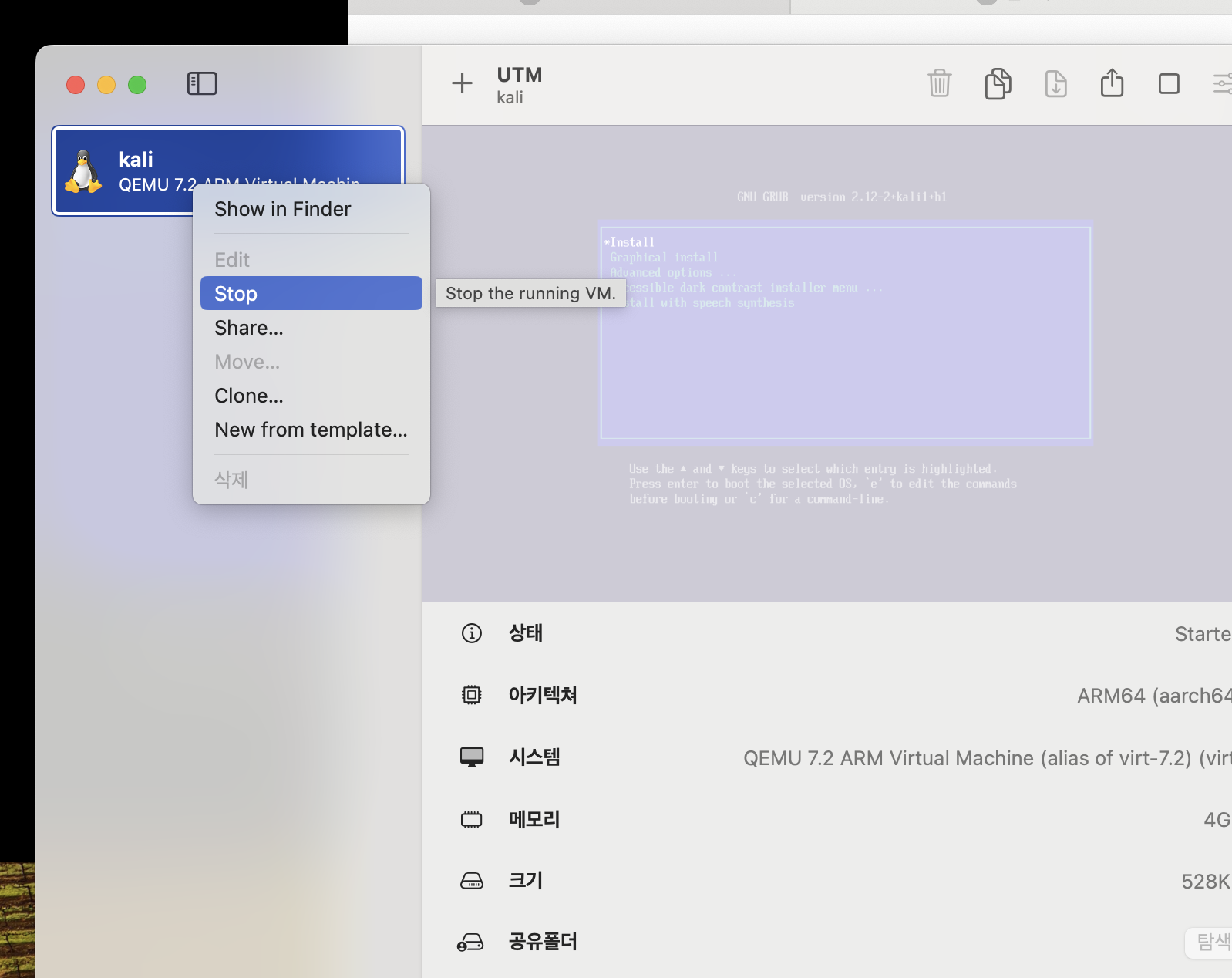Select Edit in the context menu
The height and width of the screenshot is (978, 1232).
(x=311, y=260)
